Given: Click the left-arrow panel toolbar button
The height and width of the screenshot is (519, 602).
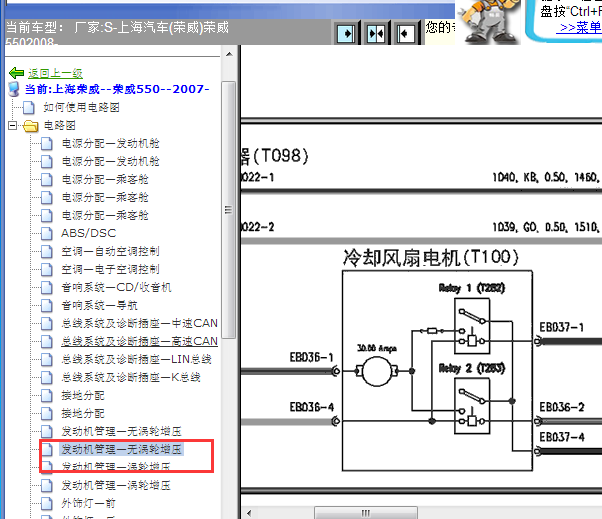Looking at the screenshot, I should tap(405, 33).
